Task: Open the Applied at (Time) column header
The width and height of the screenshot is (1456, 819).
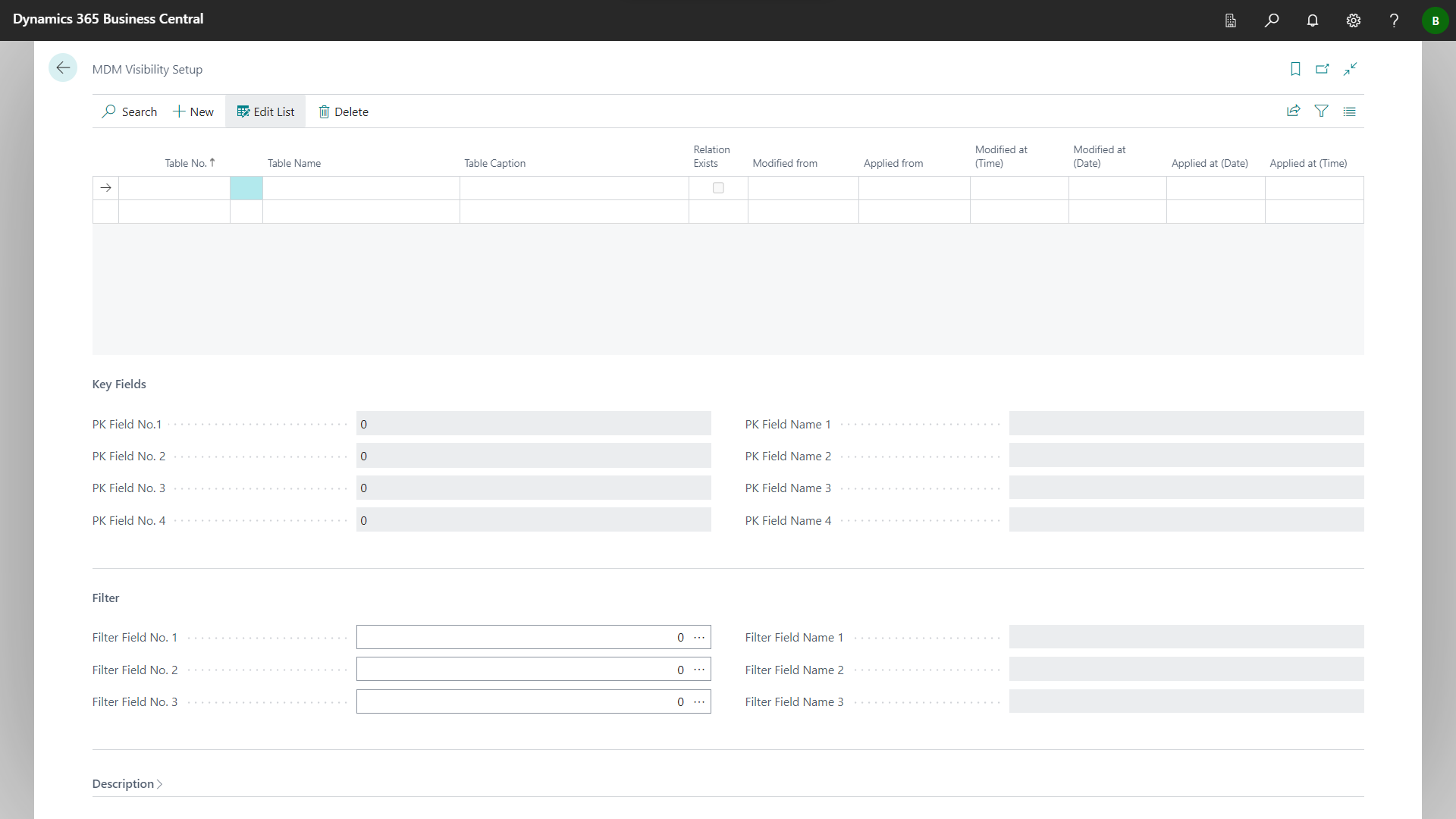Action: point(1308,163)
